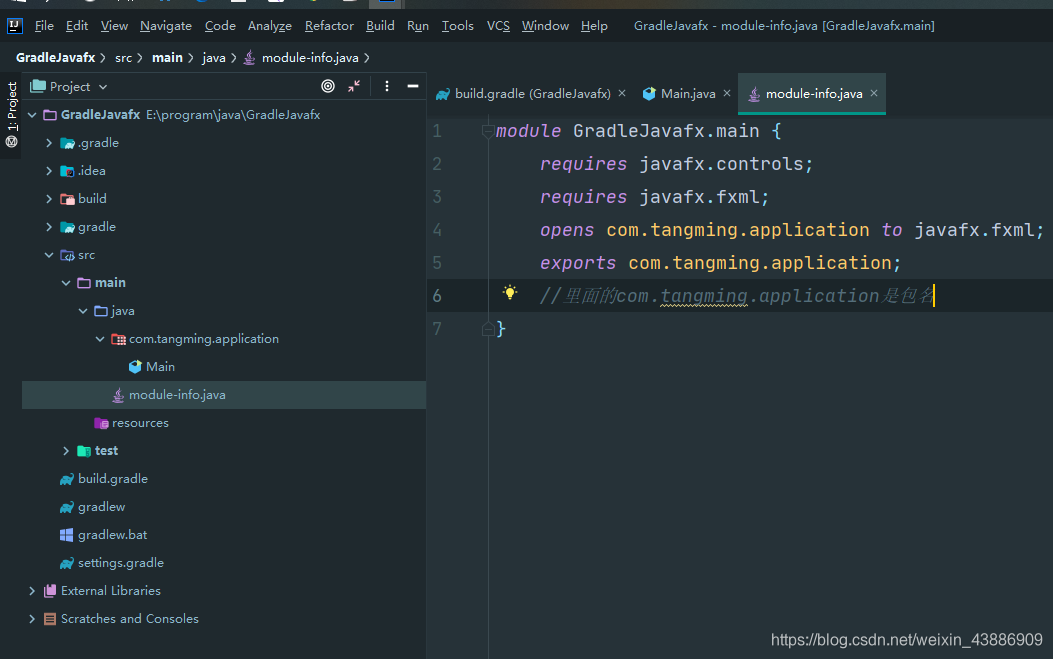Switch to the Main.java tab
This screenshot has width=1053, height=659.
[688, 94]
